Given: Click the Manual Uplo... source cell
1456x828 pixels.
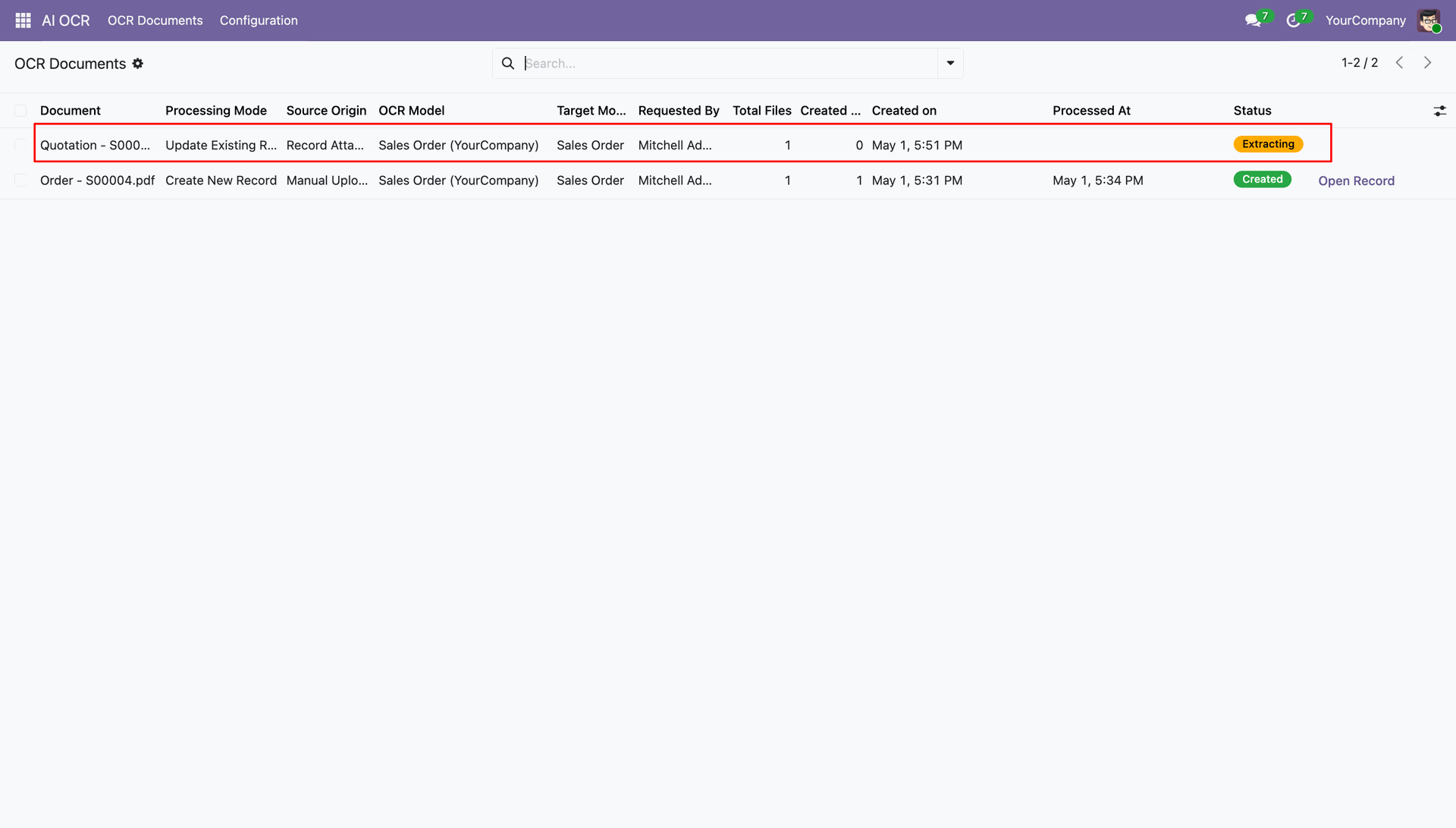Looking at the screenshot, I should click(x=327, y=180).
